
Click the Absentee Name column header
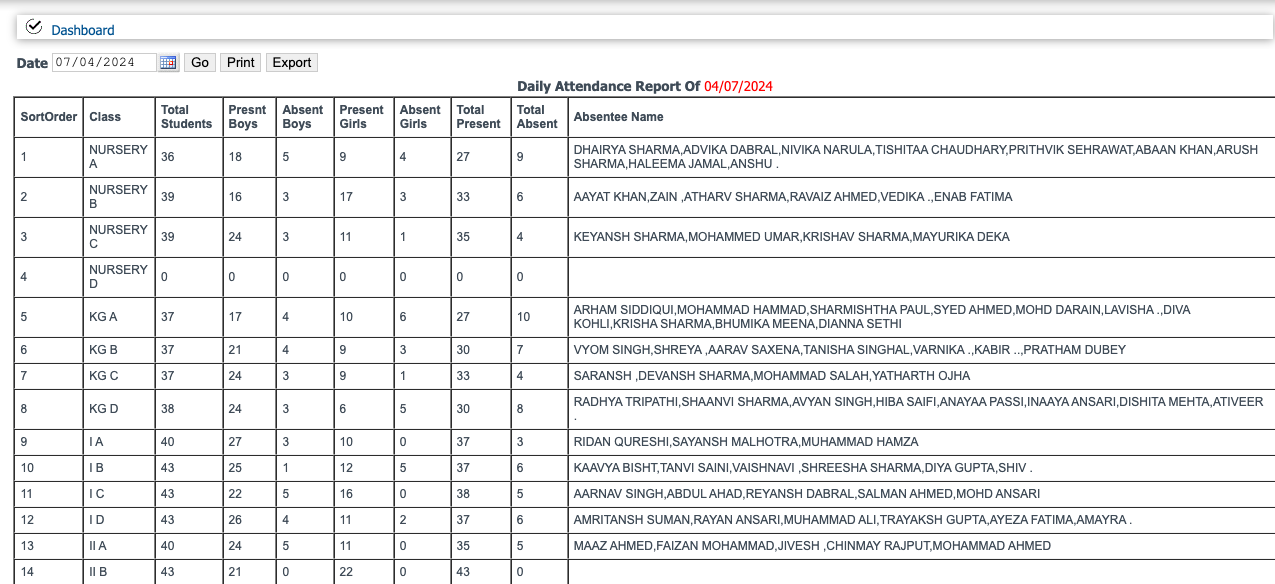920,117
